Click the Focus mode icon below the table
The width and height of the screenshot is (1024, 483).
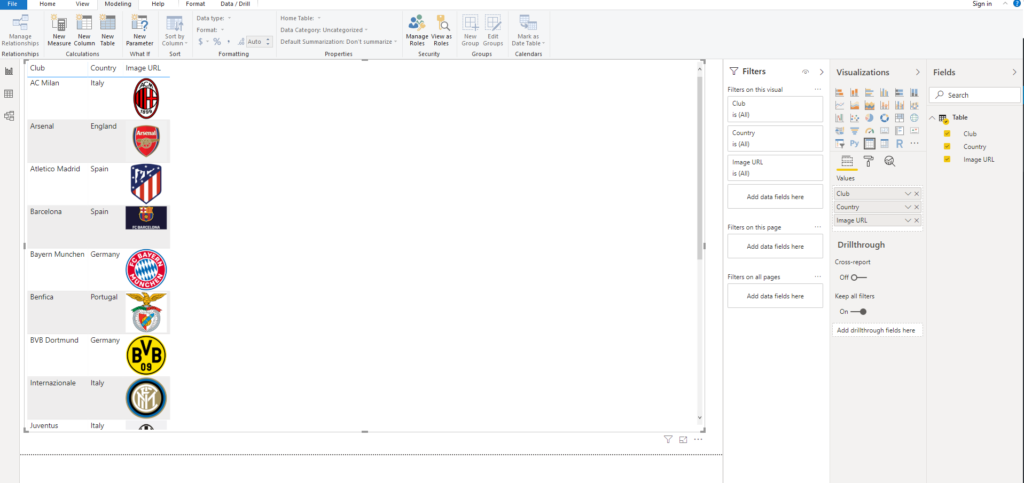(x=683, y=439)
